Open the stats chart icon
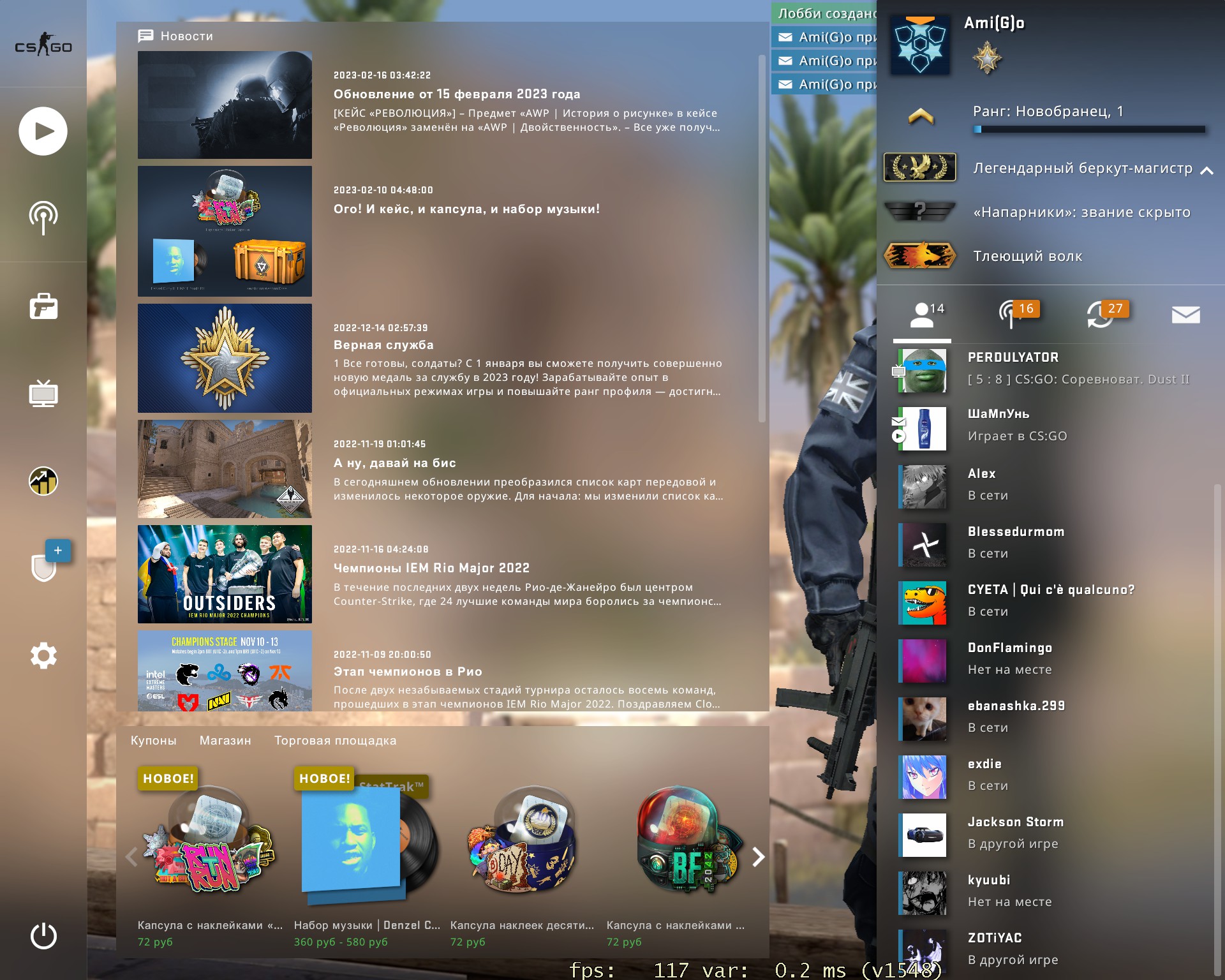 pos(43,481)
